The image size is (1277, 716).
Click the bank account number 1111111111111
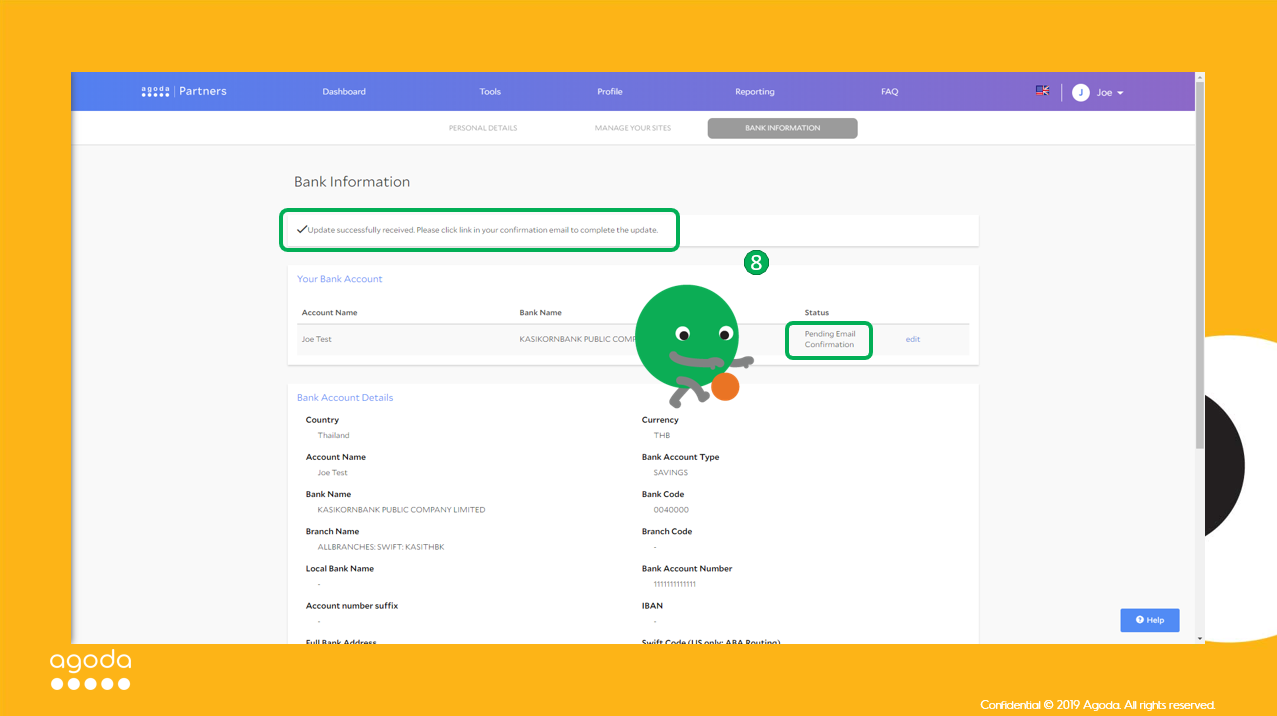(675, 584)
